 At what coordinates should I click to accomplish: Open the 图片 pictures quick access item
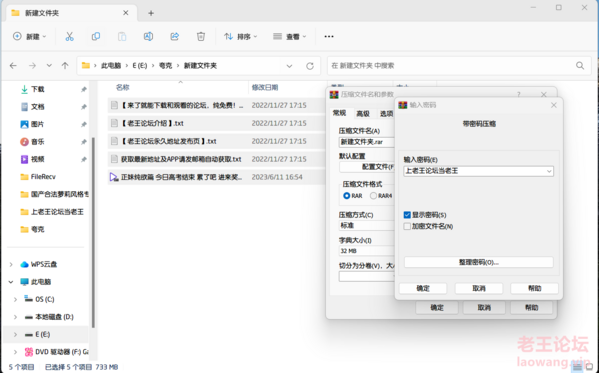[x=37, y=124]
